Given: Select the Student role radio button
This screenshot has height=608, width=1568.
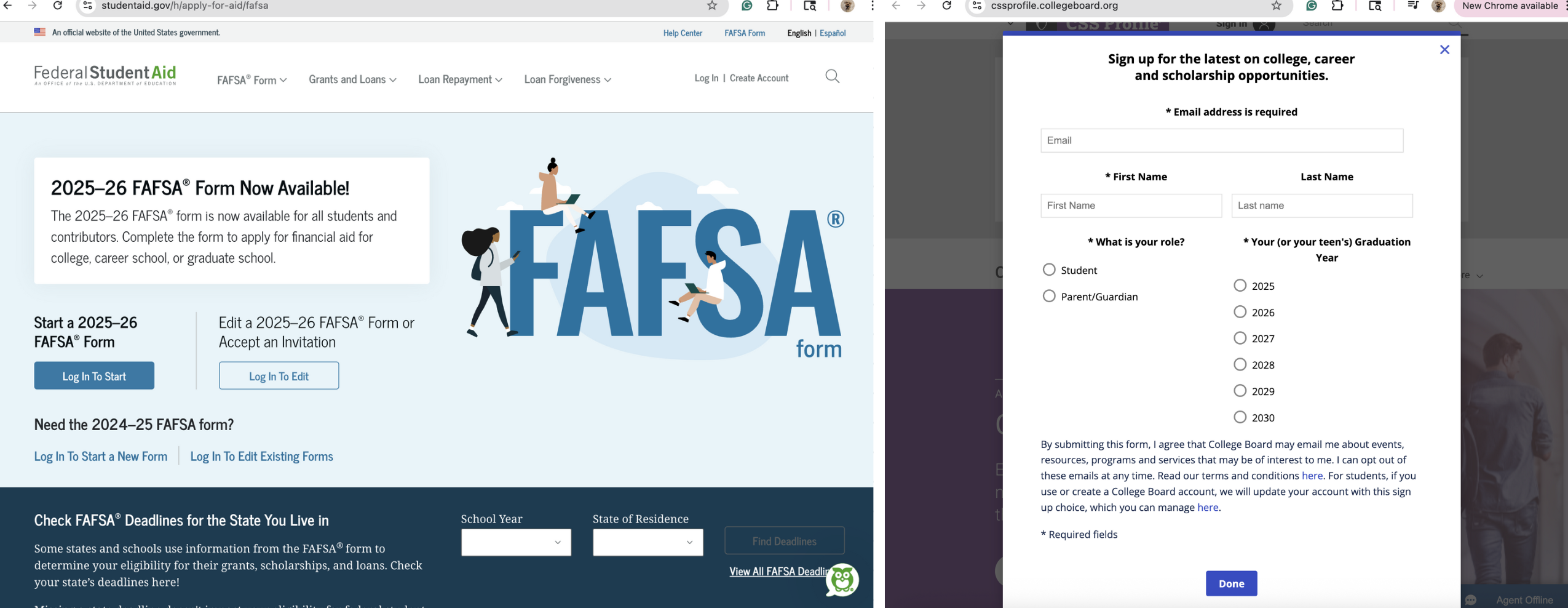Looking at the screenshot, I should click(1049, 270).
